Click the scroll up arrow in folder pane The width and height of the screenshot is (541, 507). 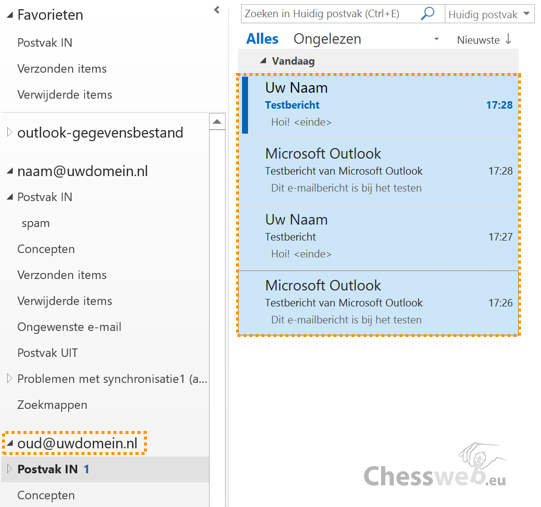pos(217,121)
